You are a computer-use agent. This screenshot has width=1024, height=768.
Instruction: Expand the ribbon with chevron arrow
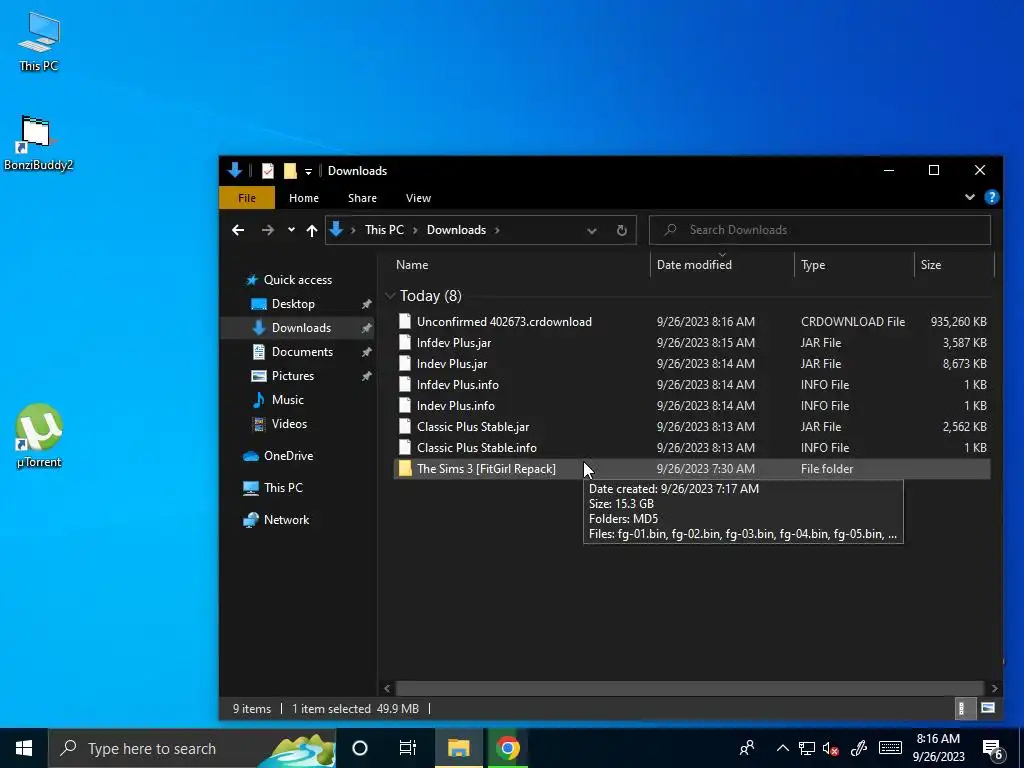970,197
